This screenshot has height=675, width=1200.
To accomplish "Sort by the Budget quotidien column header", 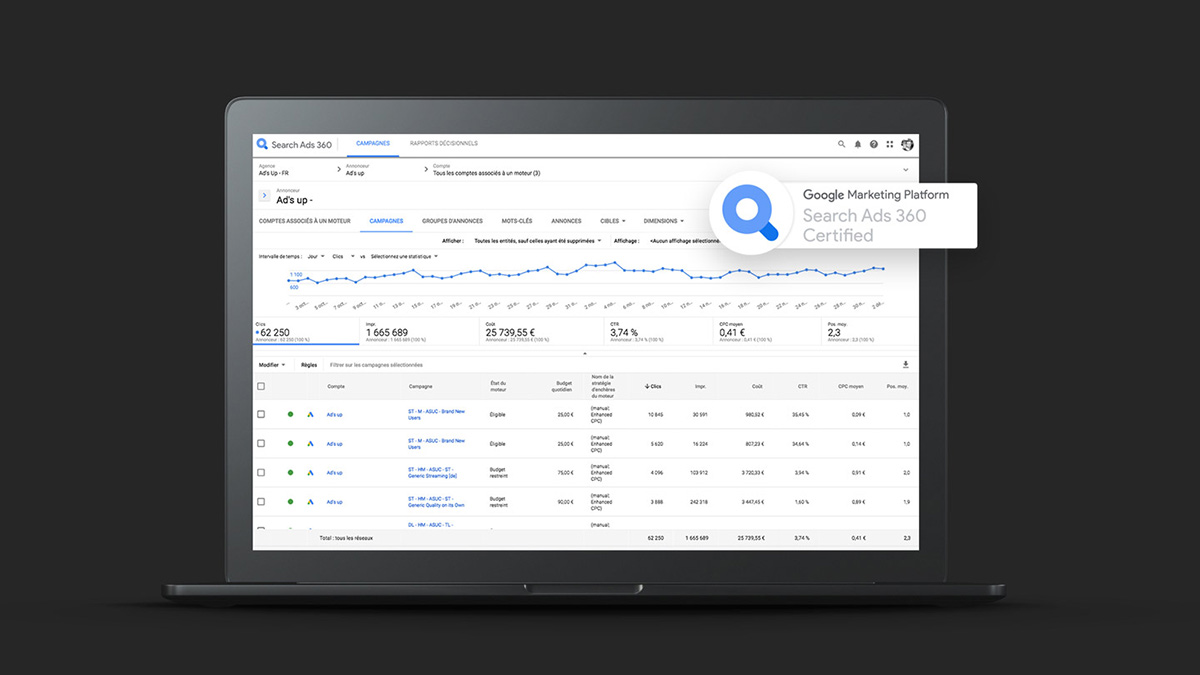I will [x=564, y=386].
